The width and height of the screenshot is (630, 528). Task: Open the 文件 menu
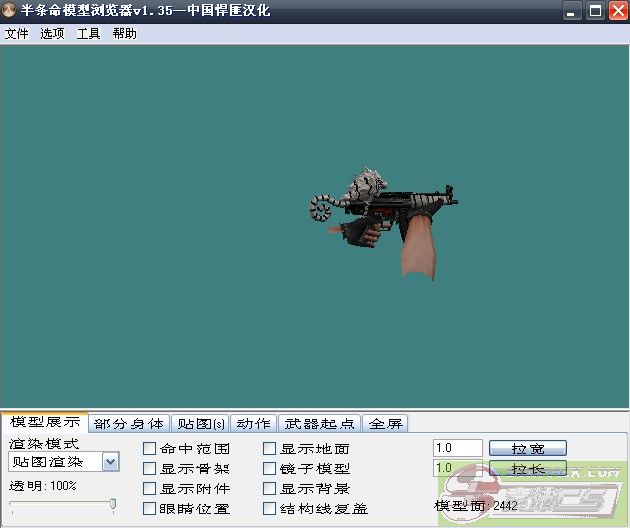point(17,33)
